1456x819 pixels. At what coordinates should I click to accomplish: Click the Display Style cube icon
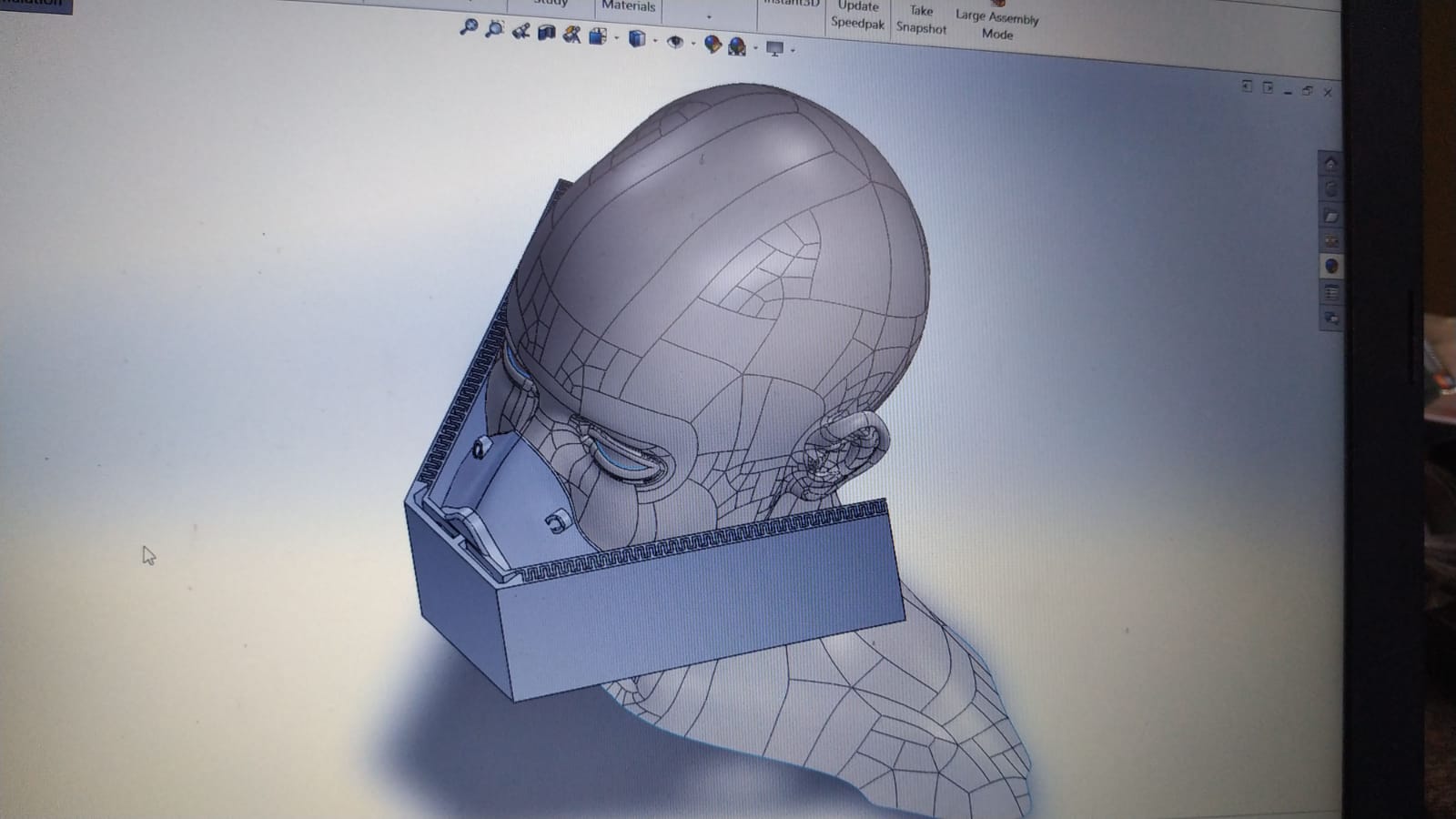click(637, 38)
